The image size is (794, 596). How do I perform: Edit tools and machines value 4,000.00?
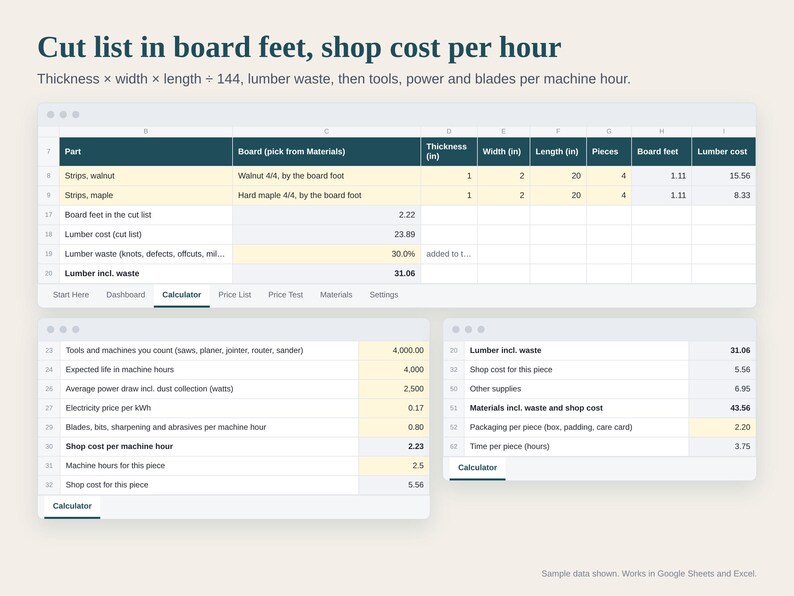click(393, 350)
